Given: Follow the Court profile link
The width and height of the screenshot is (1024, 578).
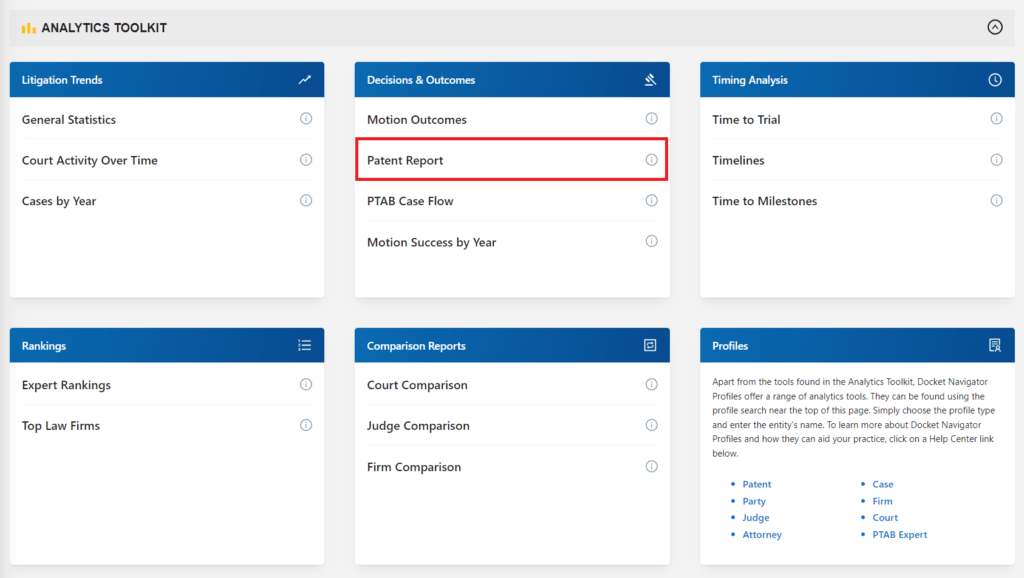Looking at the screenshot, I should (885, 517).
